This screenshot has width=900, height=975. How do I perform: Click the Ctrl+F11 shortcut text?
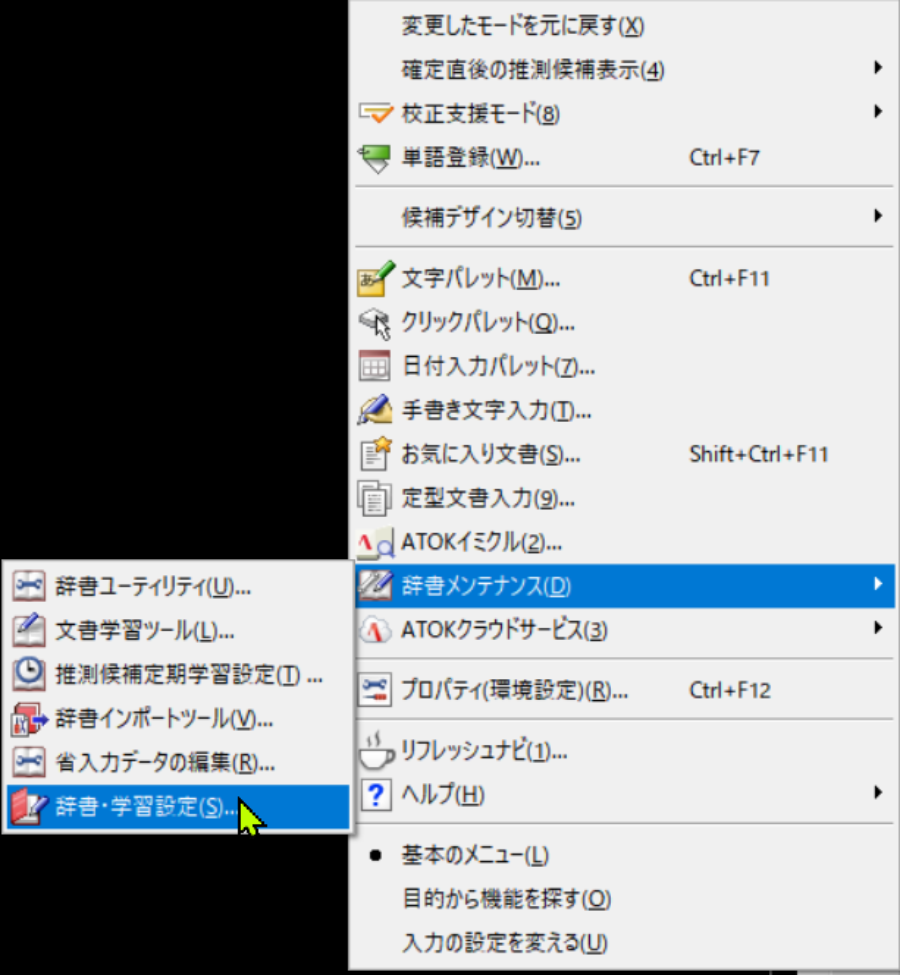(729, 279)
